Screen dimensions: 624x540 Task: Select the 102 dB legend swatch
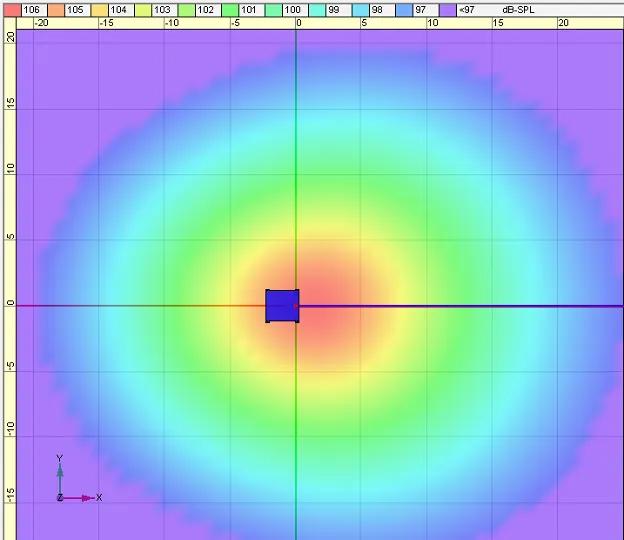[x=186, y=9]
